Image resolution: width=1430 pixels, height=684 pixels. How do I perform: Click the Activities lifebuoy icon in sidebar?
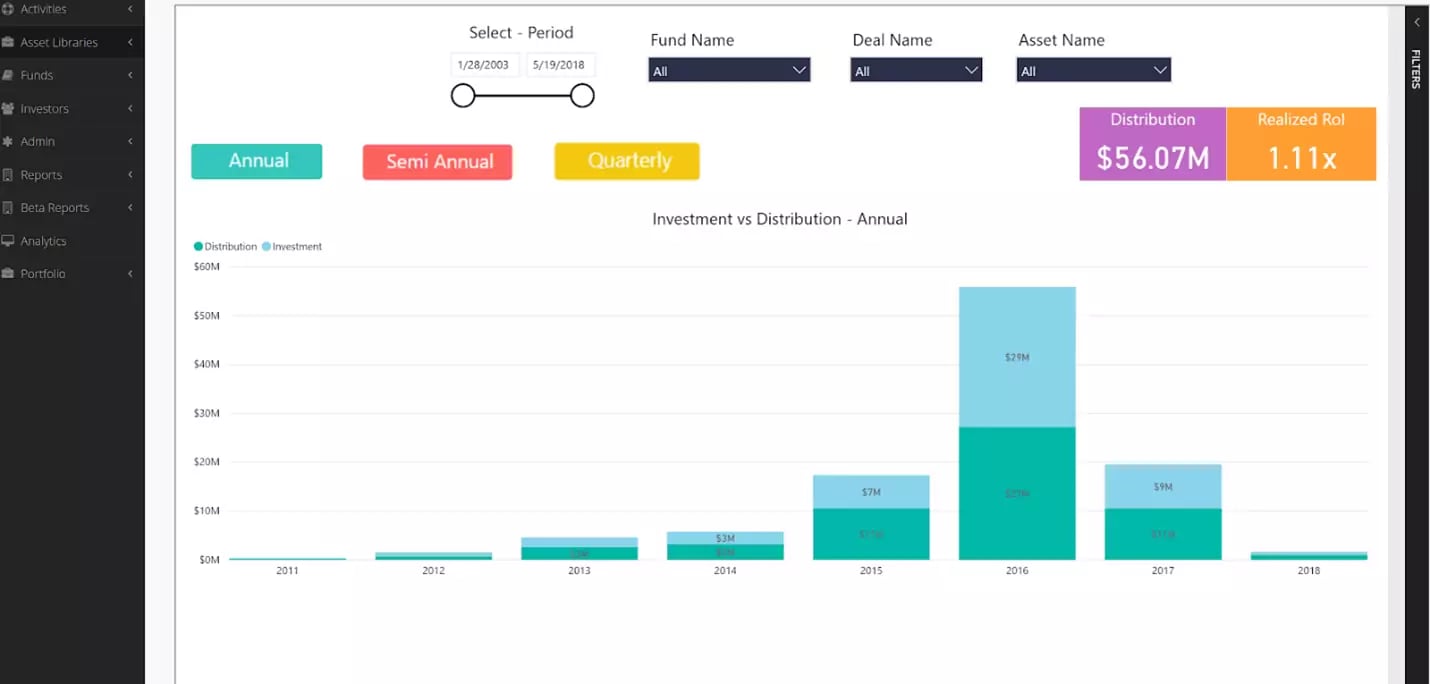[9, 9]
